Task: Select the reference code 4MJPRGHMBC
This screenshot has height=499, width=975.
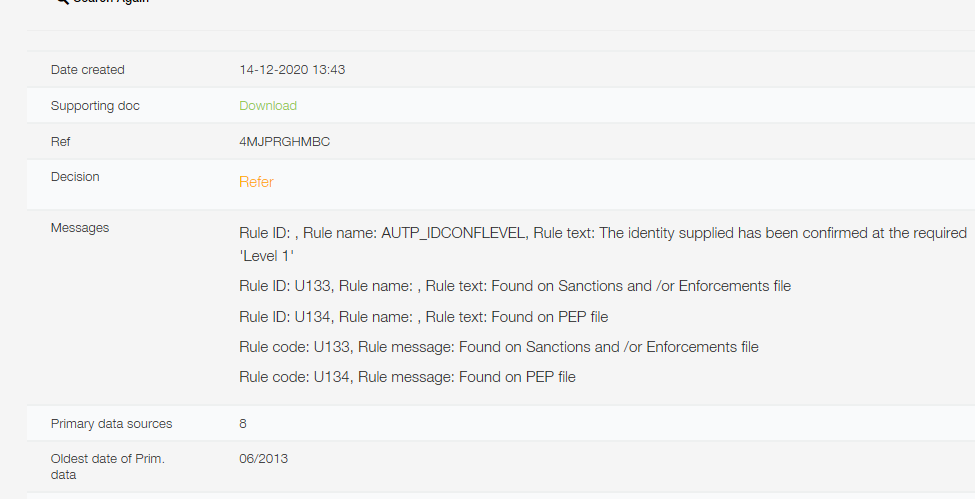Action: point(285,142)
